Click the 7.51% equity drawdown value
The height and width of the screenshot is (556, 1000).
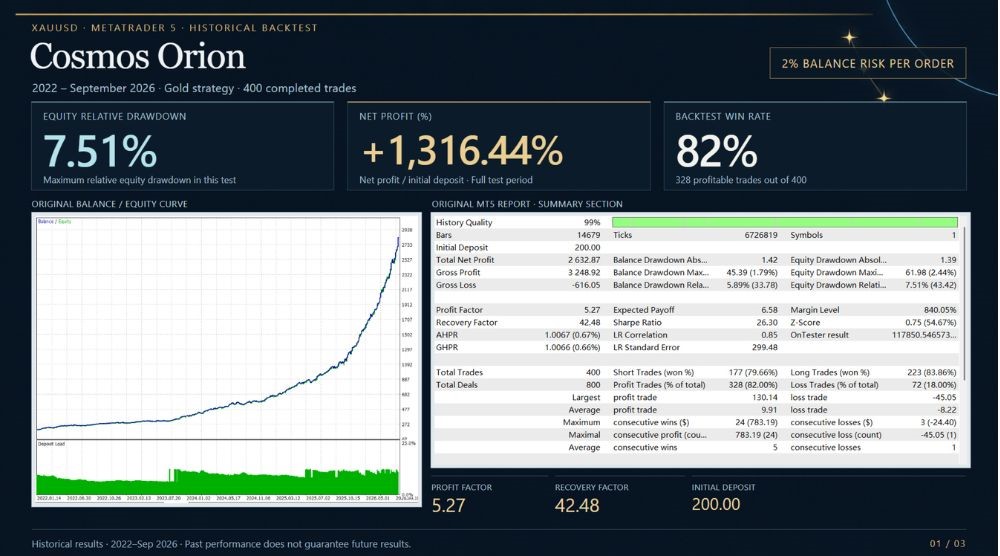tap(100, 151)
